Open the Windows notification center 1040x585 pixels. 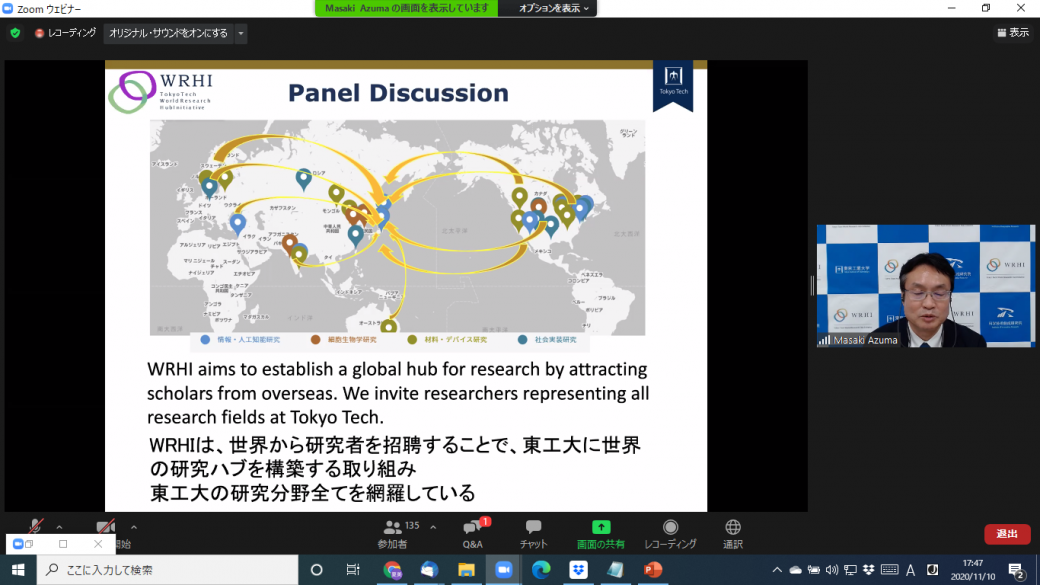(x=1016, y=570)
